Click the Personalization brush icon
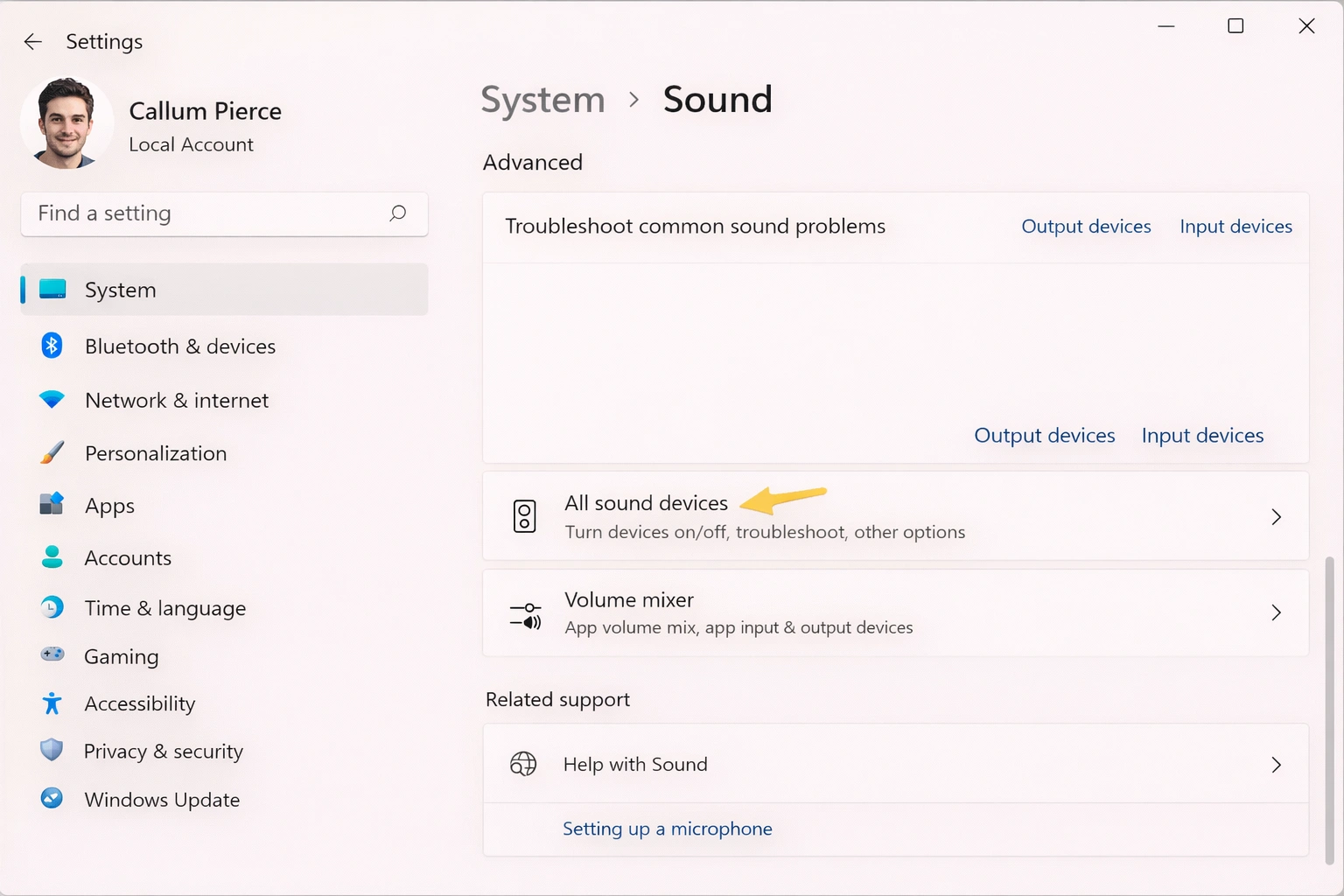Viewport: 1344px width, 896px height. click(52, 452)
